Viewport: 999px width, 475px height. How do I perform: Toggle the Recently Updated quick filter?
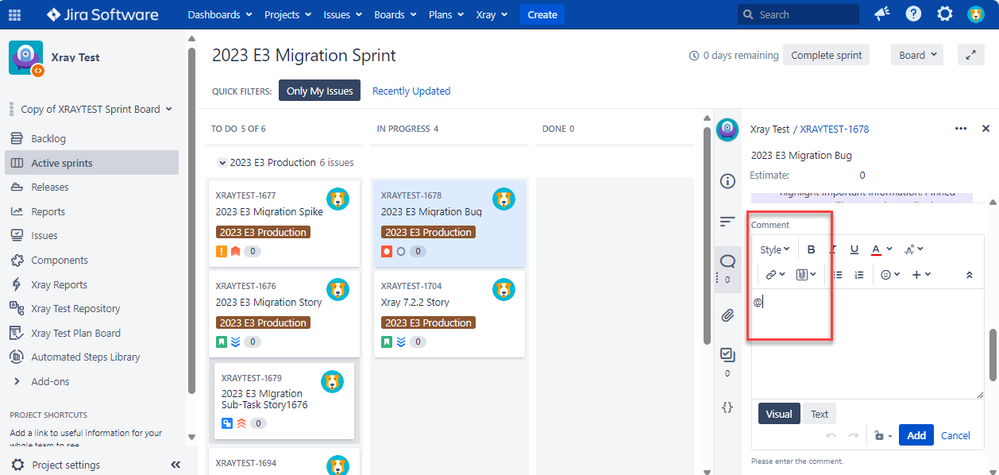coord(411,91)
